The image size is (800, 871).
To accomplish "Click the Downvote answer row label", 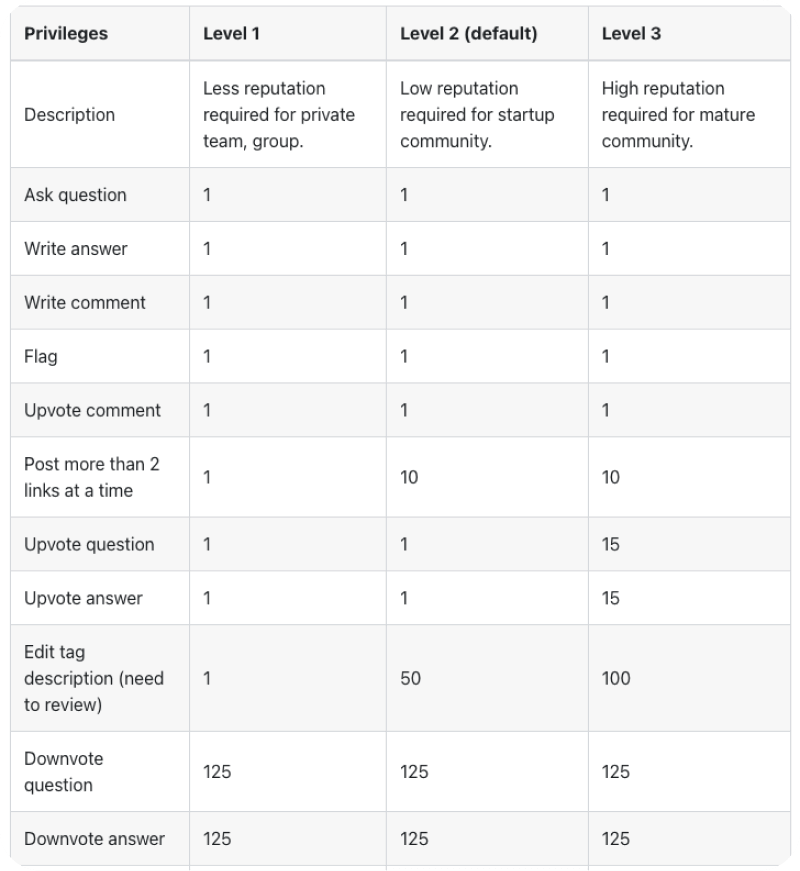I will point(94,839).
